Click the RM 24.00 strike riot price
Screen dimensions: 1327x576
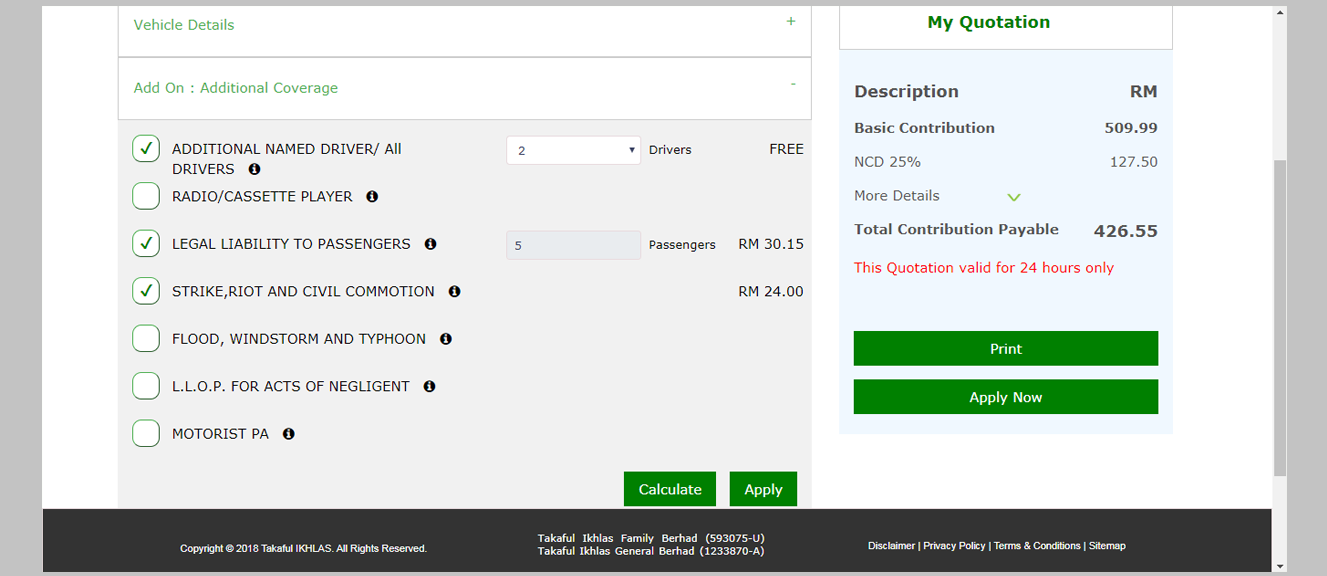point(771,292)
